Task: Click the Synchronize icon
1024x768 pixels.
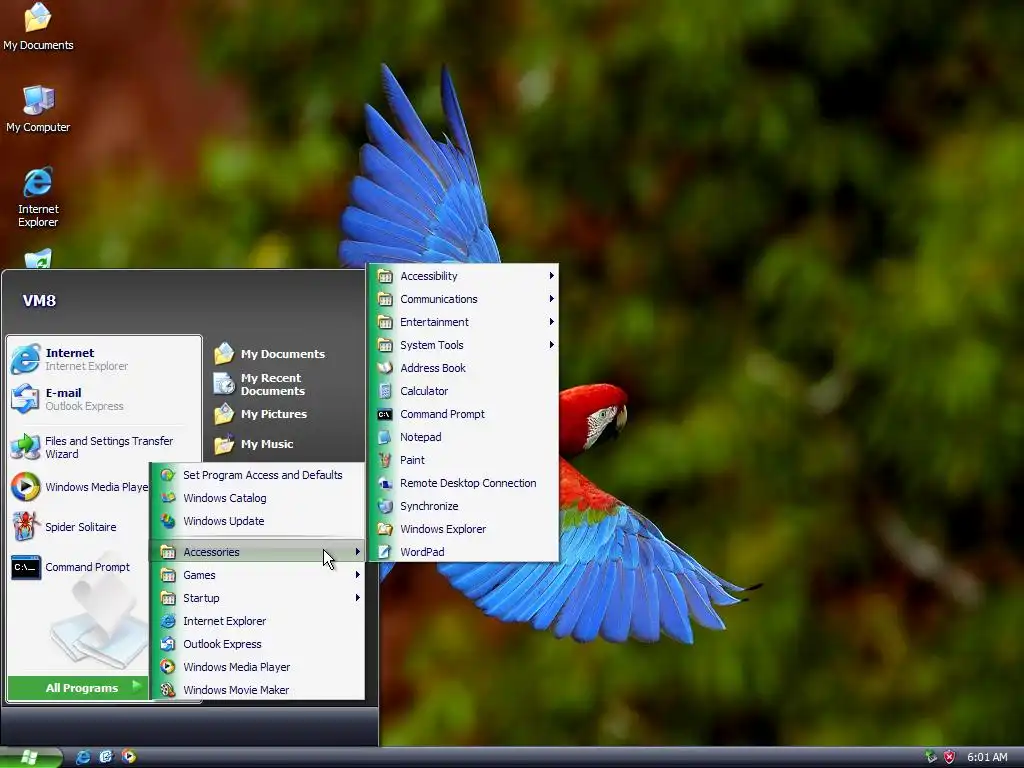Action: [385, 505]
